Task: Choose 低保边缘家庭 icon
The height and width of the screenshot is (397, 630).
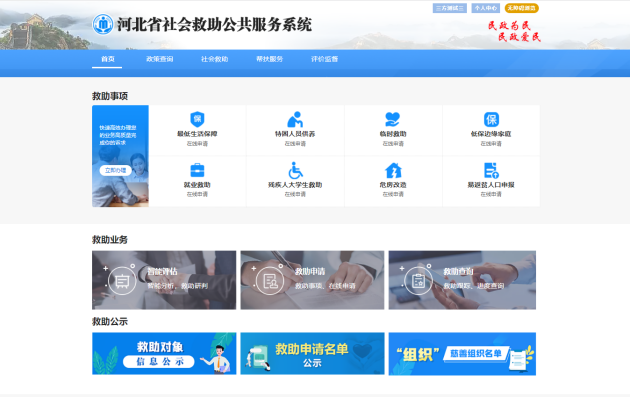Action: click(x=491, y=119)
